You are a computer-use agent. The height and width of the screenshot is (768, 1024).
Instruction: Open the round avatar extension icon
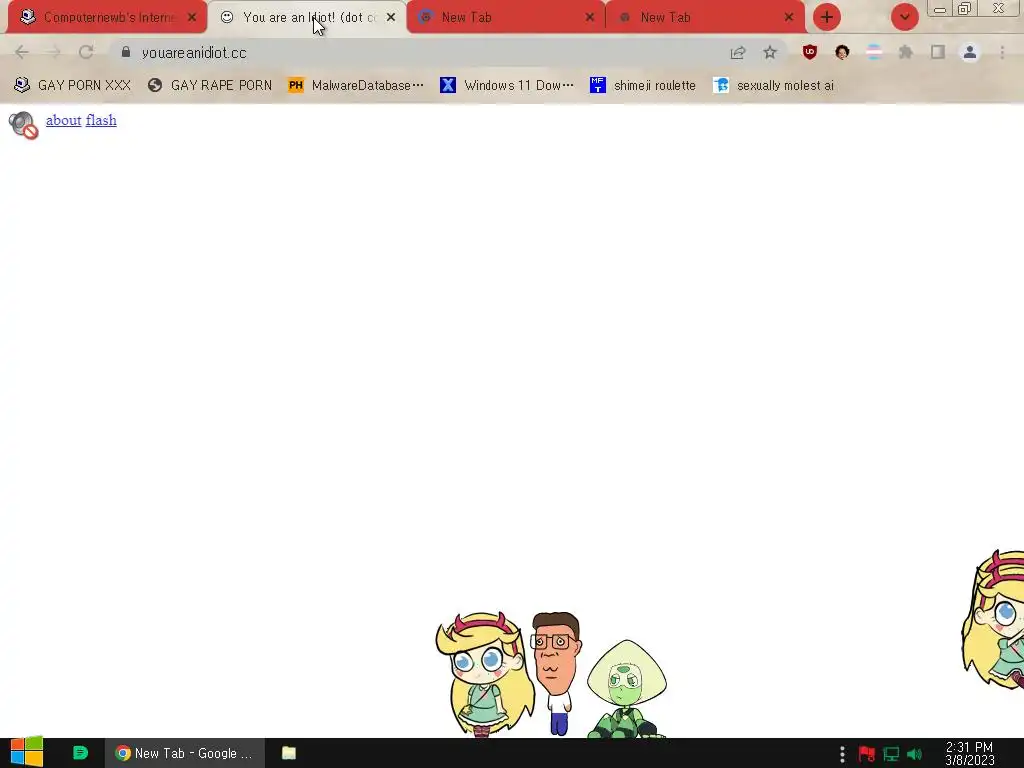coord(842,52)
